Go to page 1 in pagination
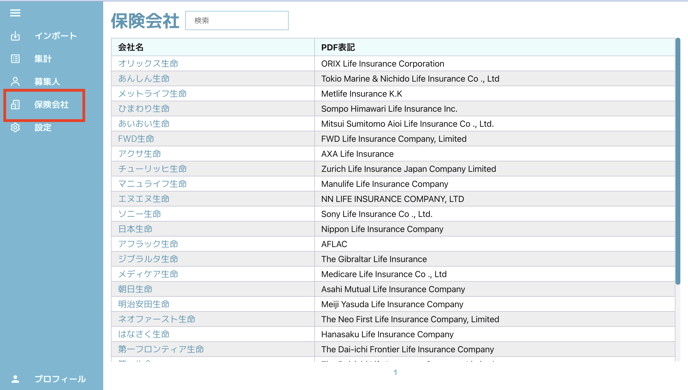The width and height of the screenshot is (688, 390). tap(395, 372)
